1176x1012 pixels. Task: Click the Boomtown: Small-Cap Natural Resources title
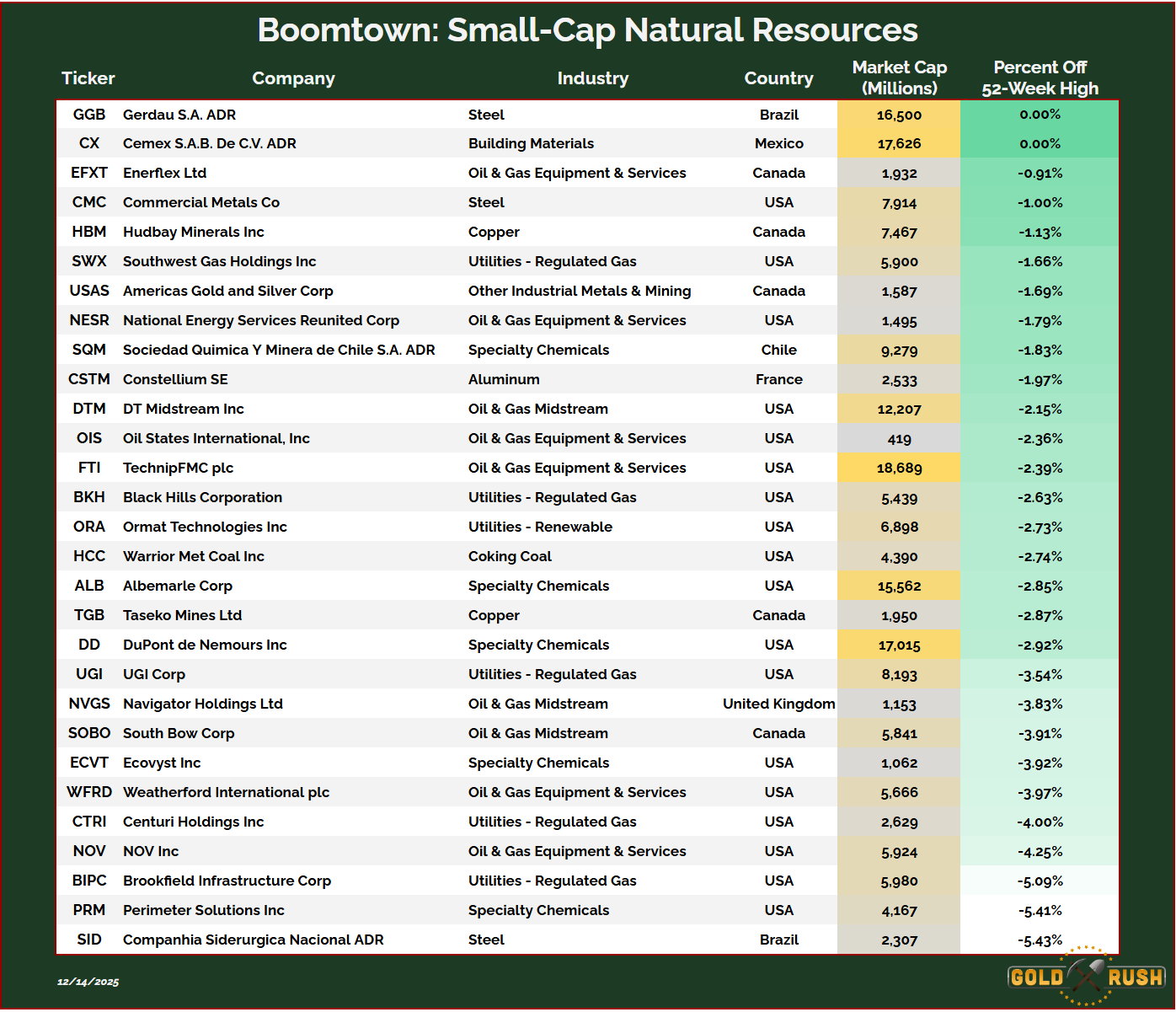click(587, 30)
